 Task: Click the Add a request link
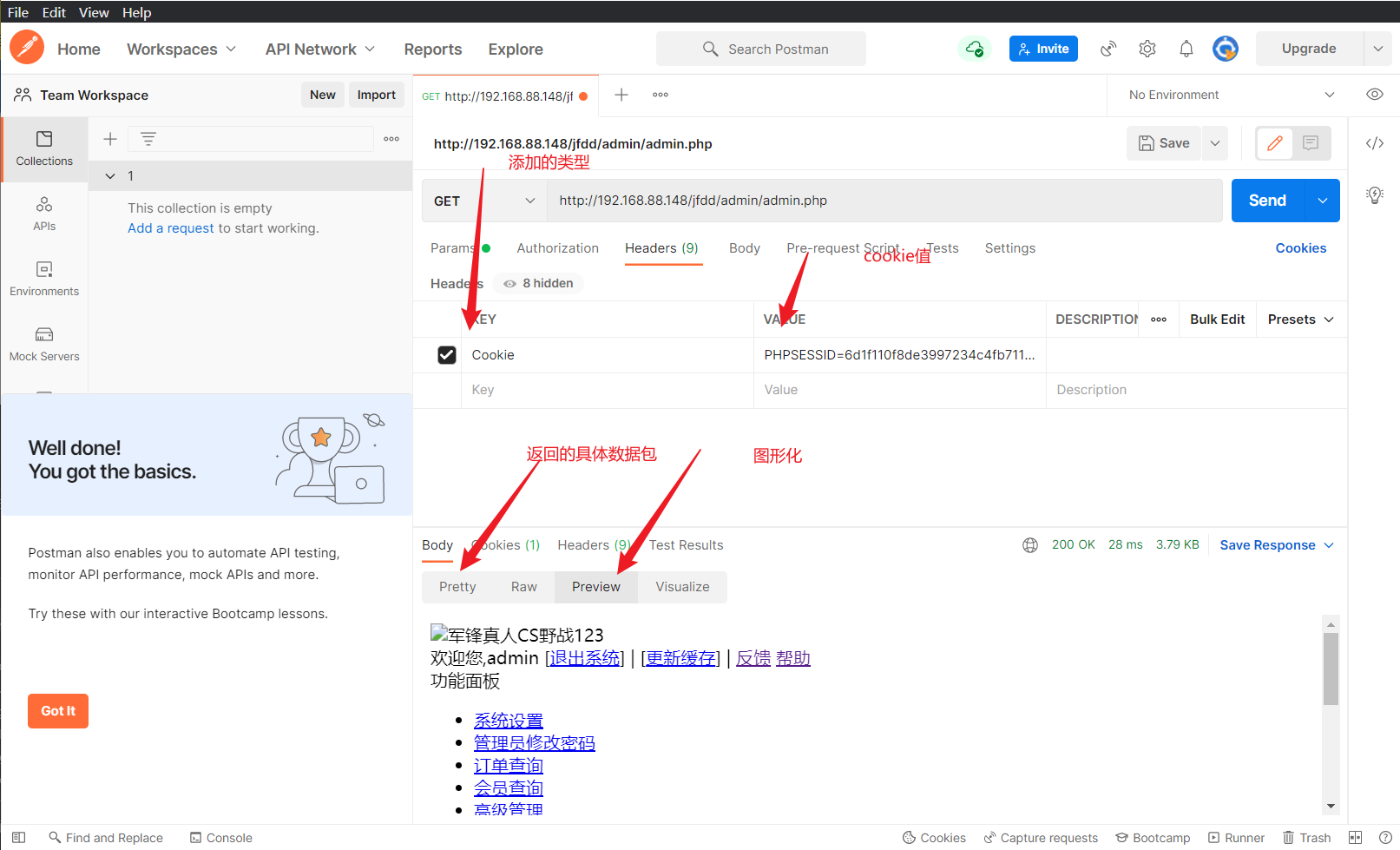(171, 228)
